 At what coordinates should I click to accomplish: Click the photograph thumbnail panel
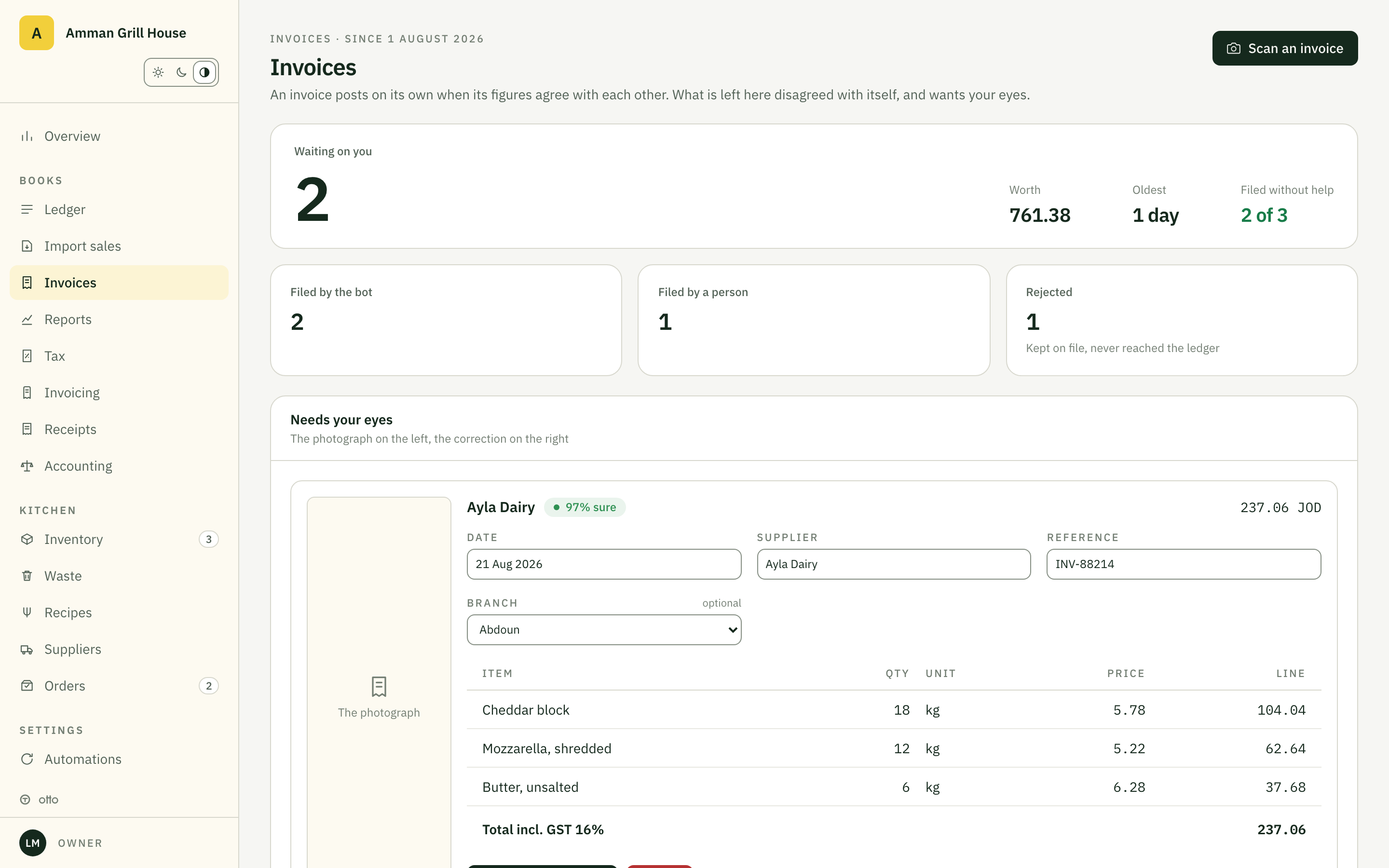[x=379, y=683]
